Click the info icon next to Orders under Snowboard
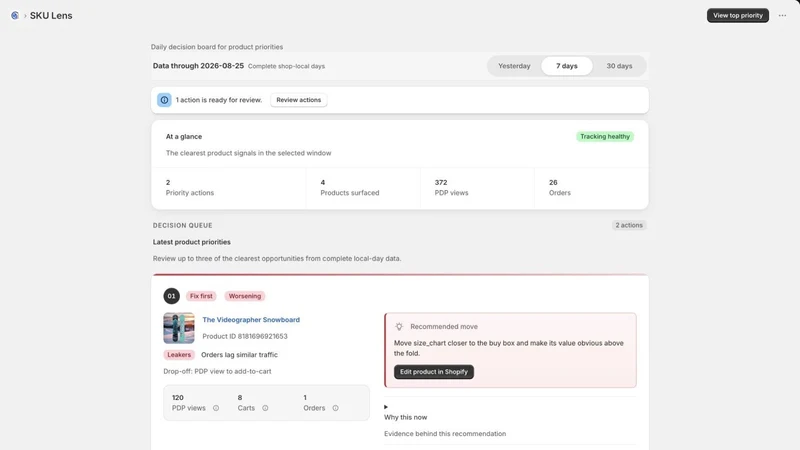Image resolution: width=800 pixels, height=450 pixels. point(335,408)
